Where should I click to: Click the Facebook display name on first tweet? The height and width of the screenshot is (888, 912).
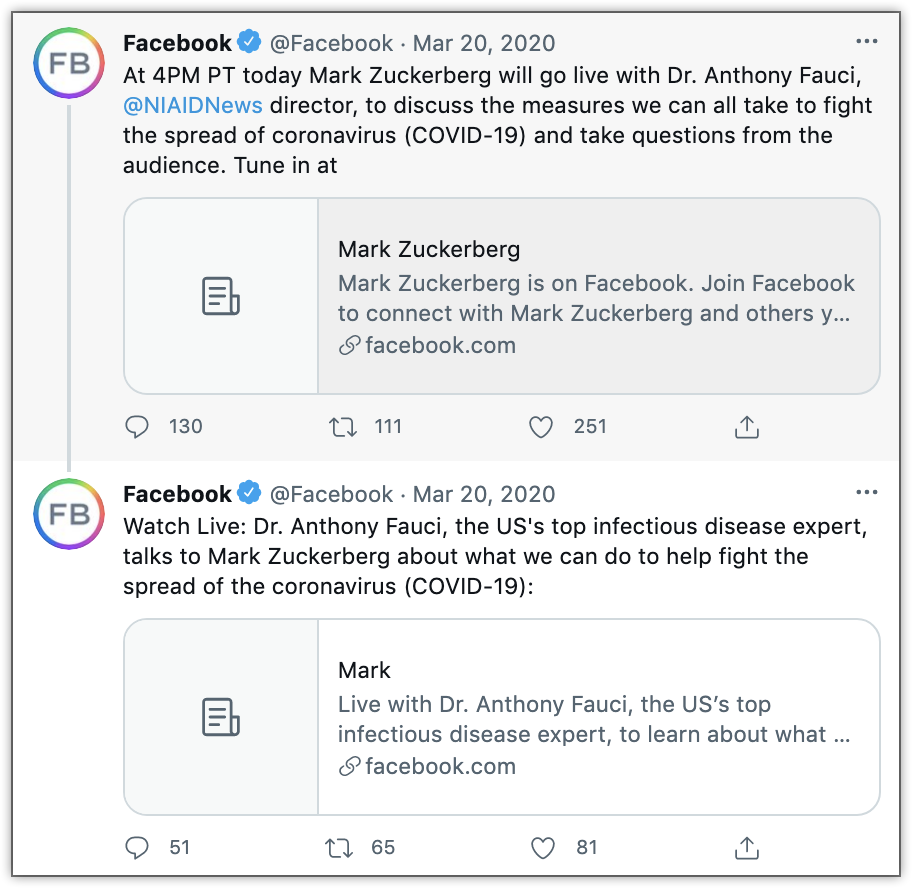click(177, 43)
